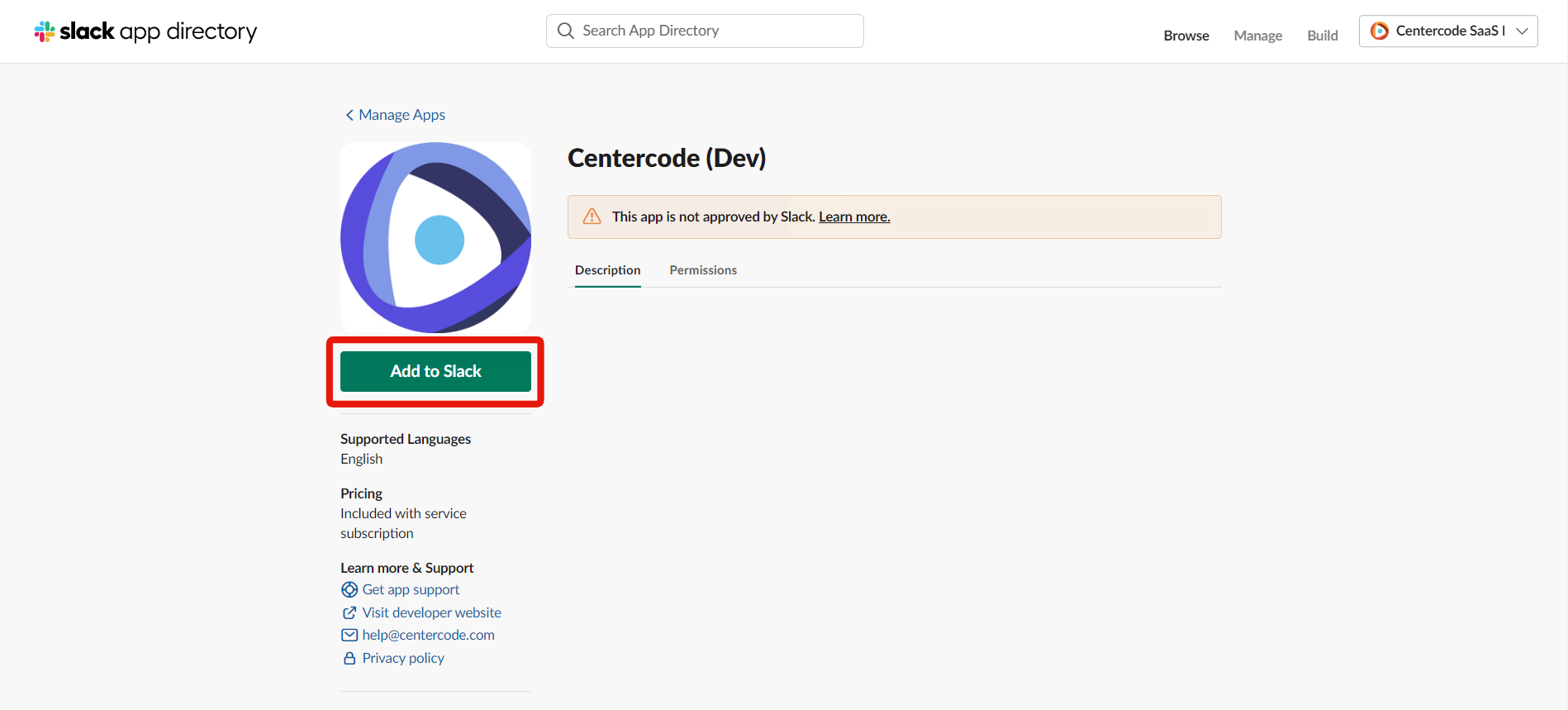
Task: Click the warning triangle icon in banner
Action: click(592, 217)
